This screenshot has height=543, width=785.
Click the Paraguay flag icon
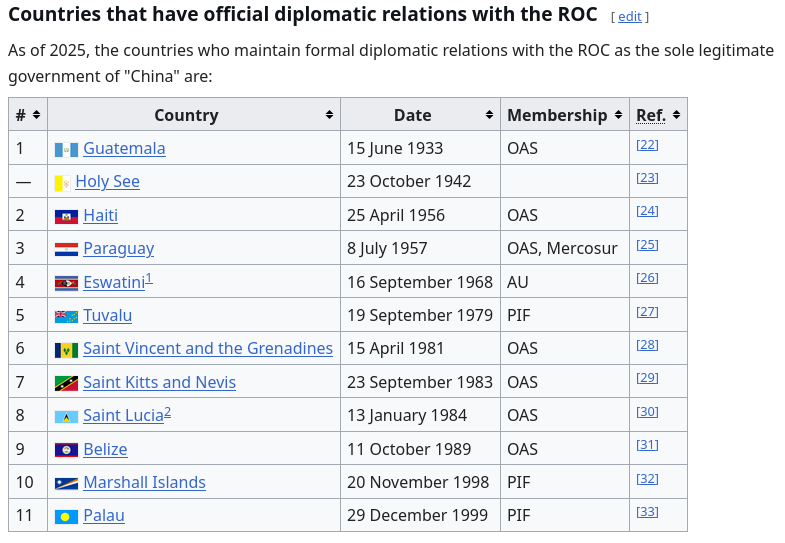coord(66,249)
